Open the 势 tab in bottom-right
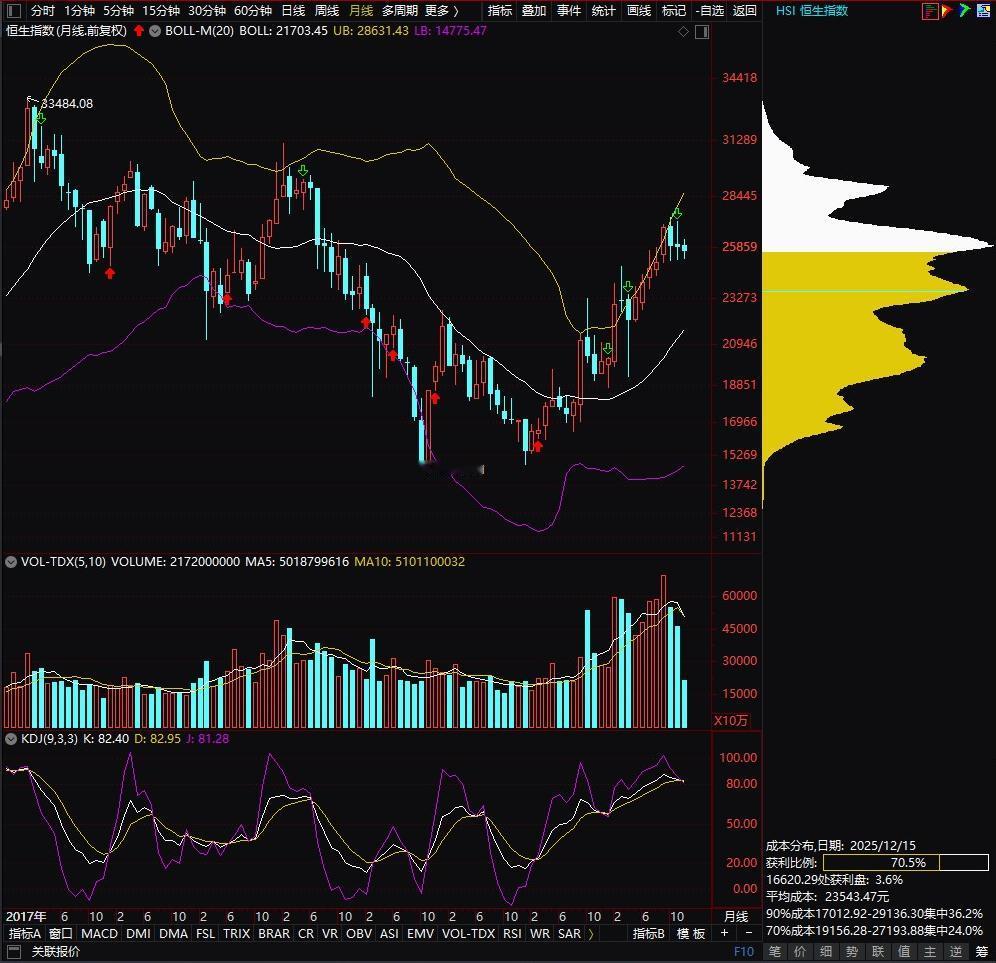996x963 pixels. 852,952
